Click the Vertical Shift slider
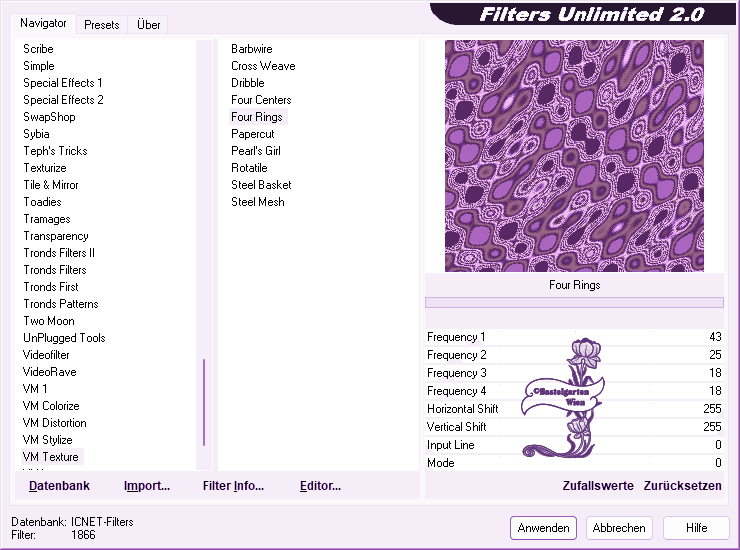 [574, 427]
